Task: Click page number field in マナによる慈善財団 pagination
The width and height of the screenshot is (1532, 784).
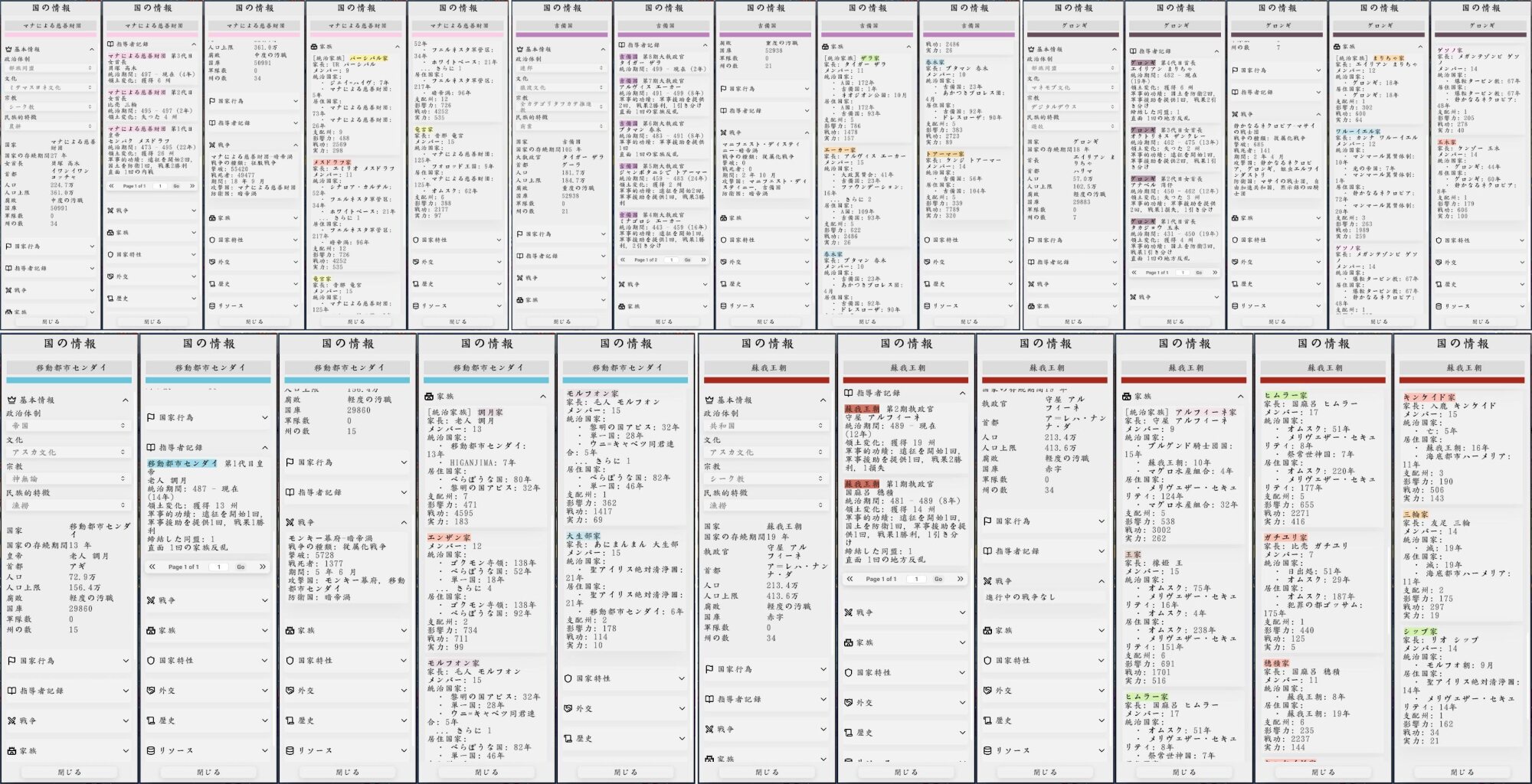Action: click(161, 186)
